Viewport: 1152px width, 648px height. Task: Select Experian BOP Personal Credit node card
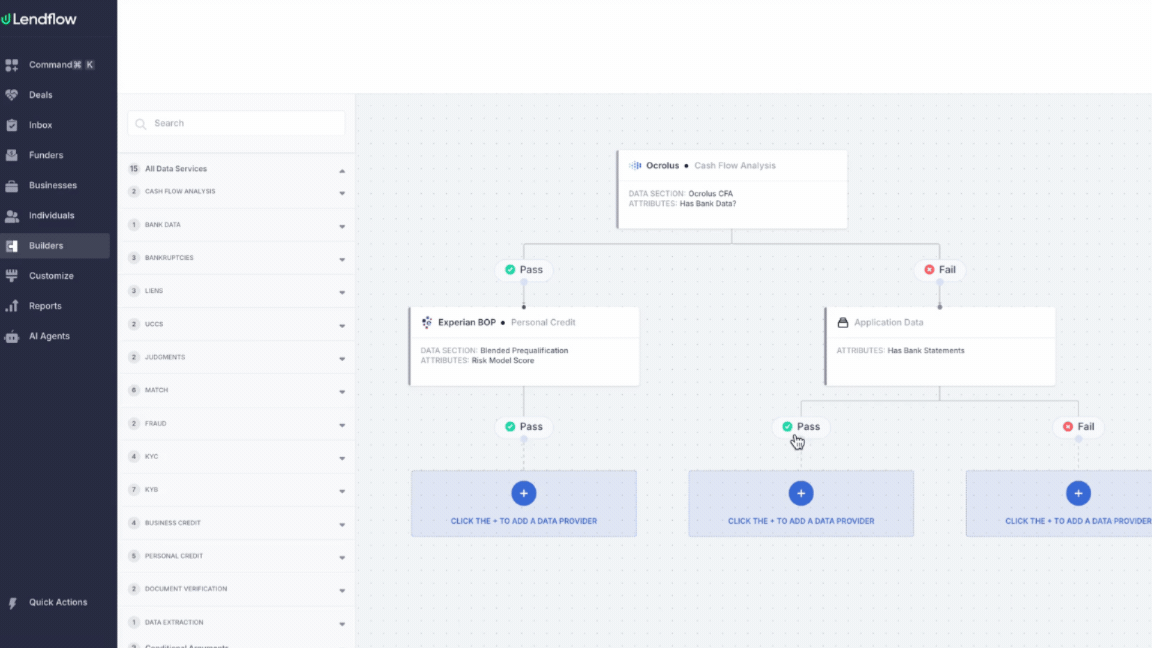click(x=524, y=346)
